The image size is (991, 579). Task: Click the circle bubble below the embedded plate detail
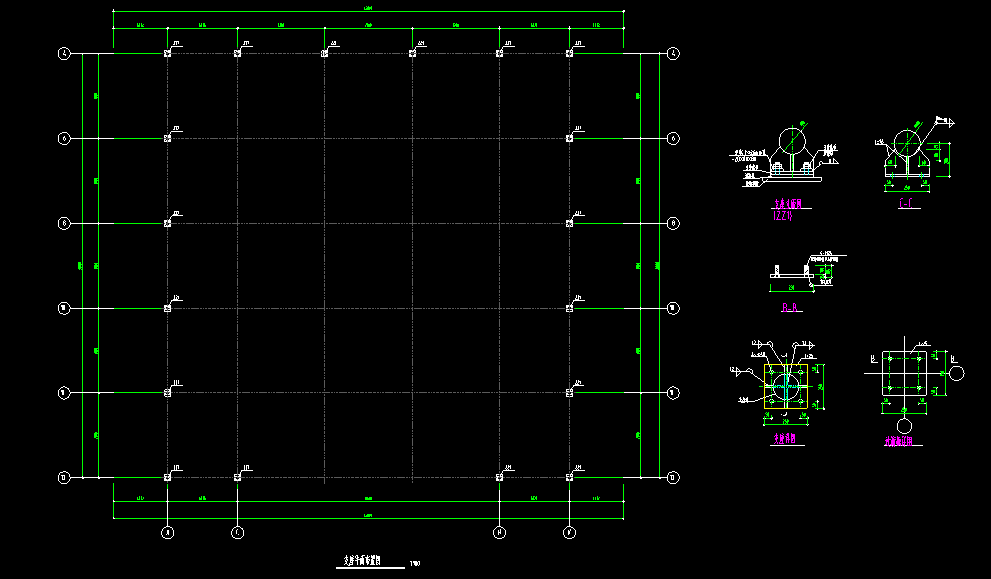click(906, 425)
